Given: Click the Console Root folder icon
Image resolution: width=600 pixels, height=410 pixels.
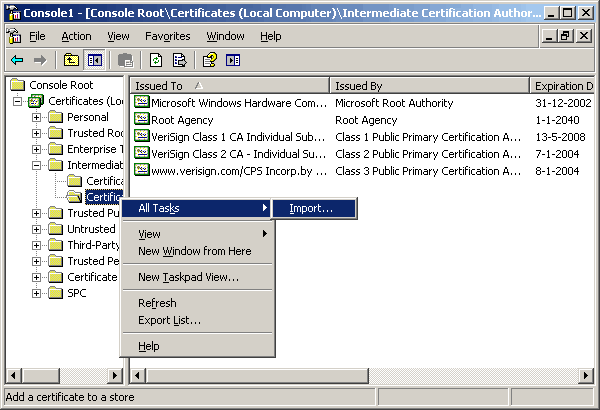Looking at the screenshot, I should click(x=18, y=85).
